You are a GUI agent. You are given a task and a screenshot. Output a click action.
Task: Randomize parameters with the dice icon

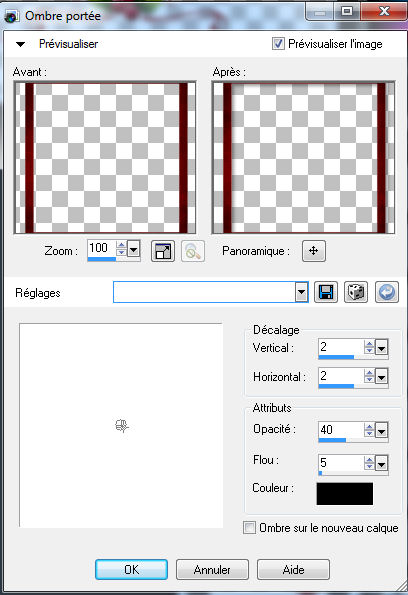click(x=356, y=292)
